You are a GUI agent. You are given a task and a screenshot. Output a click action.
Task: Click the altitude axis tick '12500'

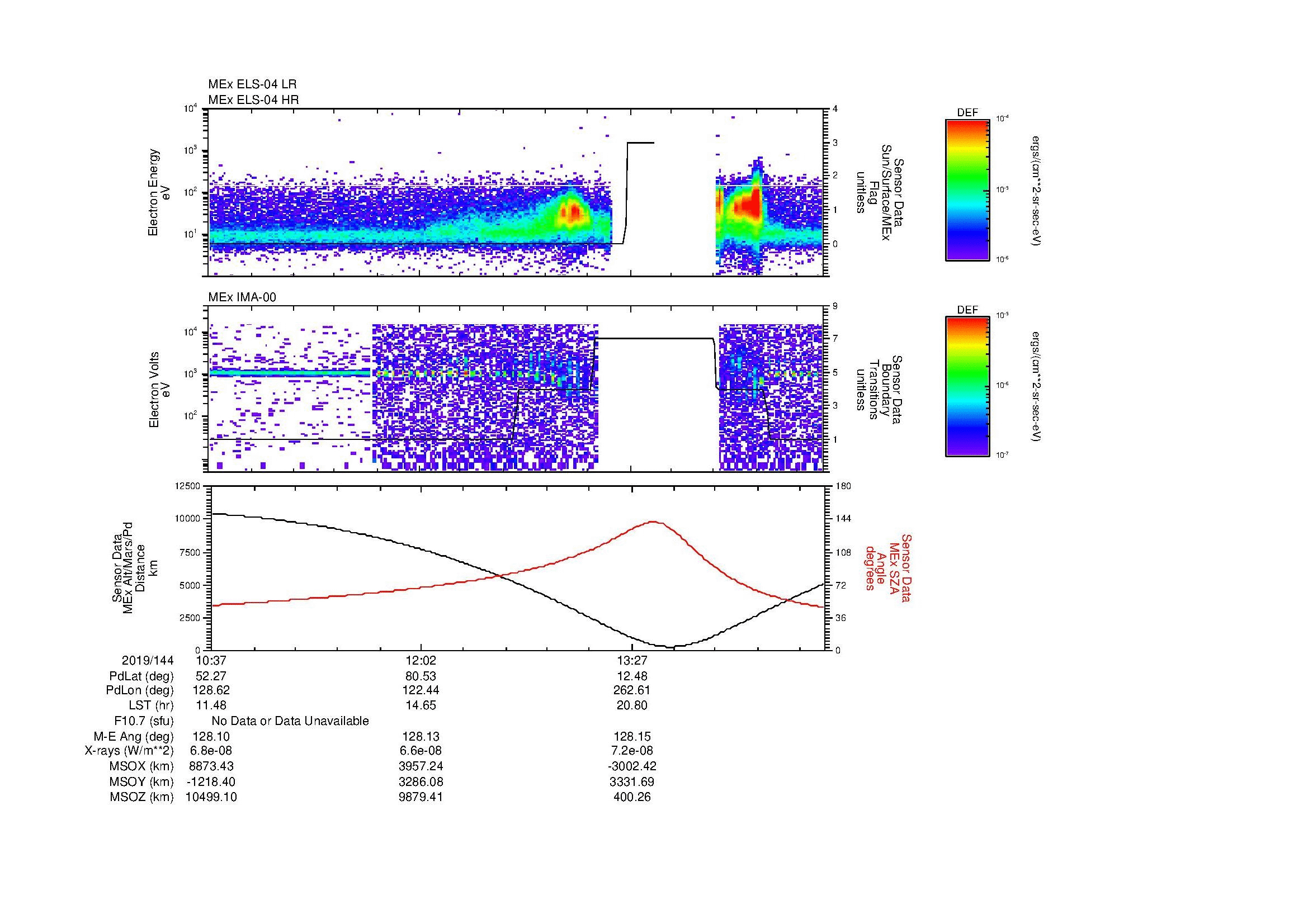(x=188, y=486)
